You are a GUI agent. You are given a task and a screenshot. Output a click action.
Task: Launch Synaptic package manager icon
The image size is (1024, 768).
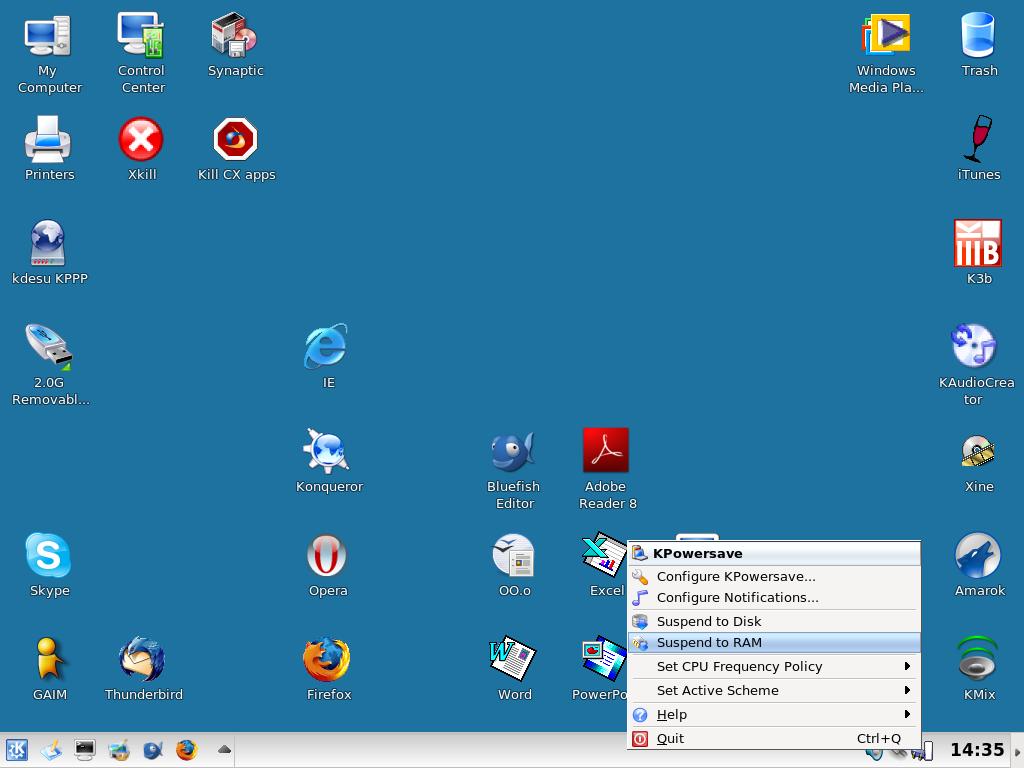click(x=234, y=35)
